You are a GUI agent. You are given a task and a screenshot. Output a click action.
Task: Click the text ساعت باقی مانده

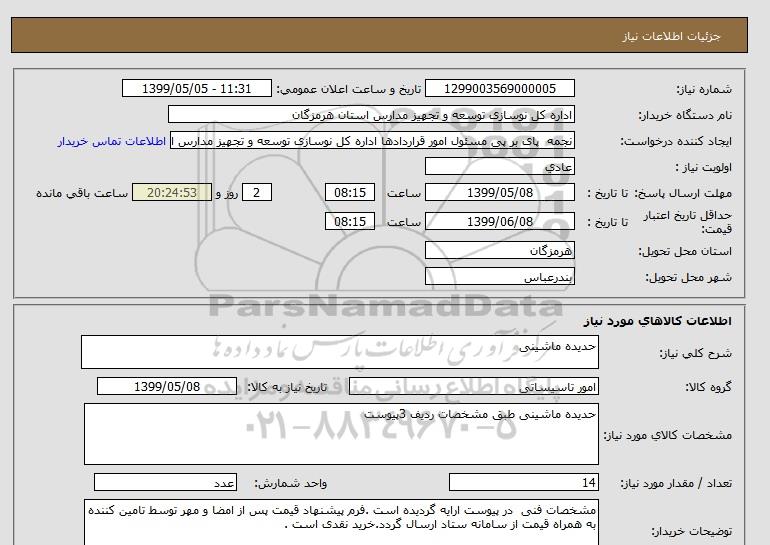pos(82,193)
